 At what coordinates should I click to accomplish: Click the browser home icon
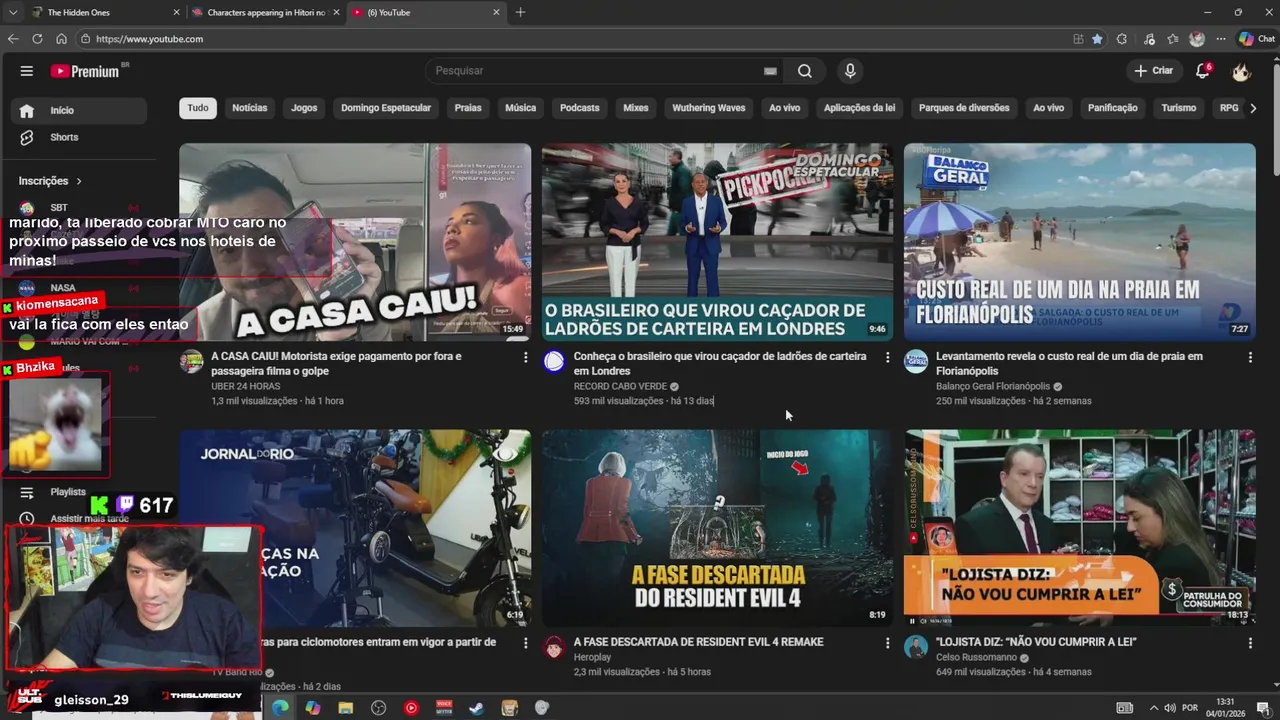click(x=61, y=39)
